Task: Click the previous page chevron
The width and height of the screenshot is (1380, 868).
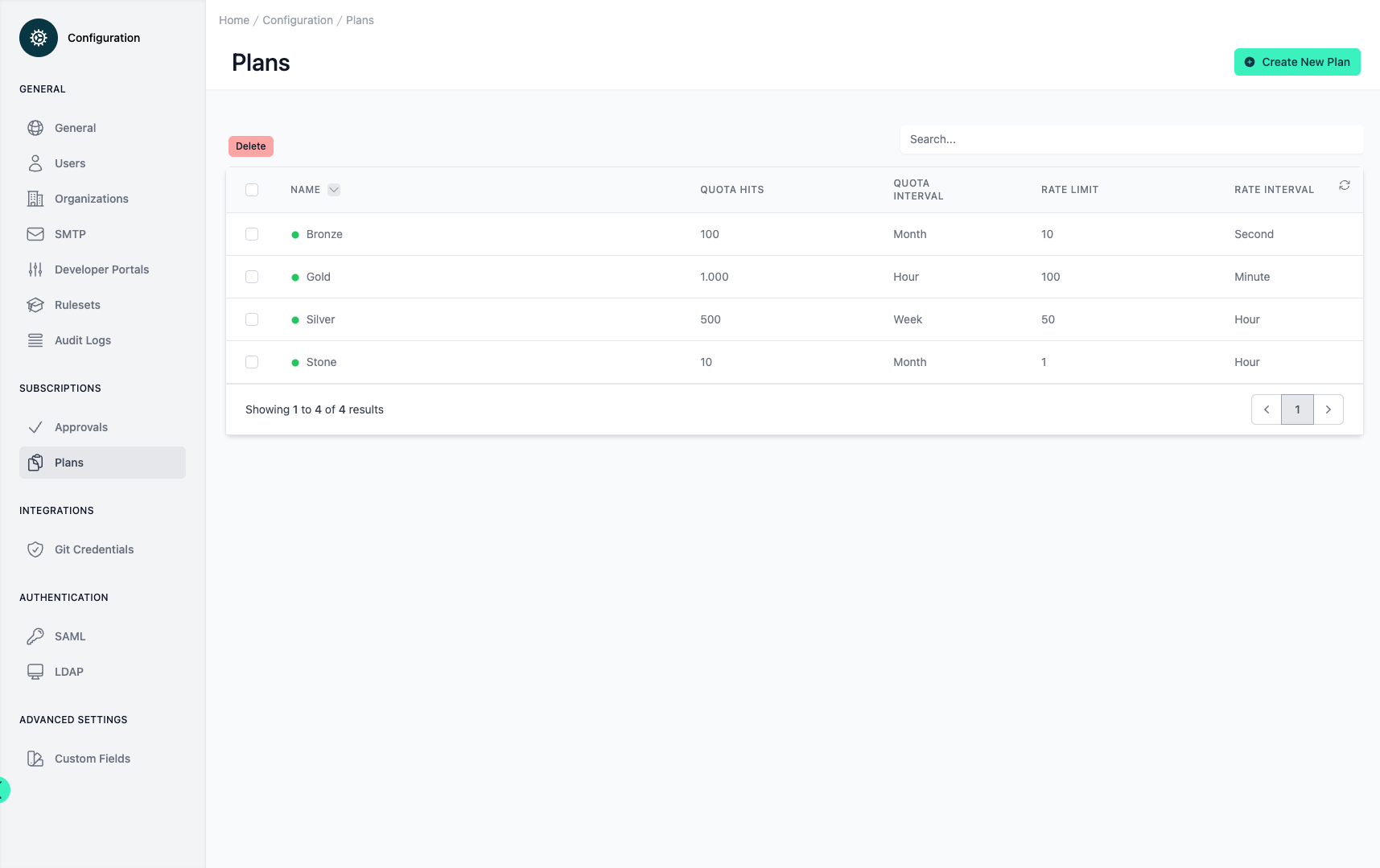Action: [x=1266, y=409]
